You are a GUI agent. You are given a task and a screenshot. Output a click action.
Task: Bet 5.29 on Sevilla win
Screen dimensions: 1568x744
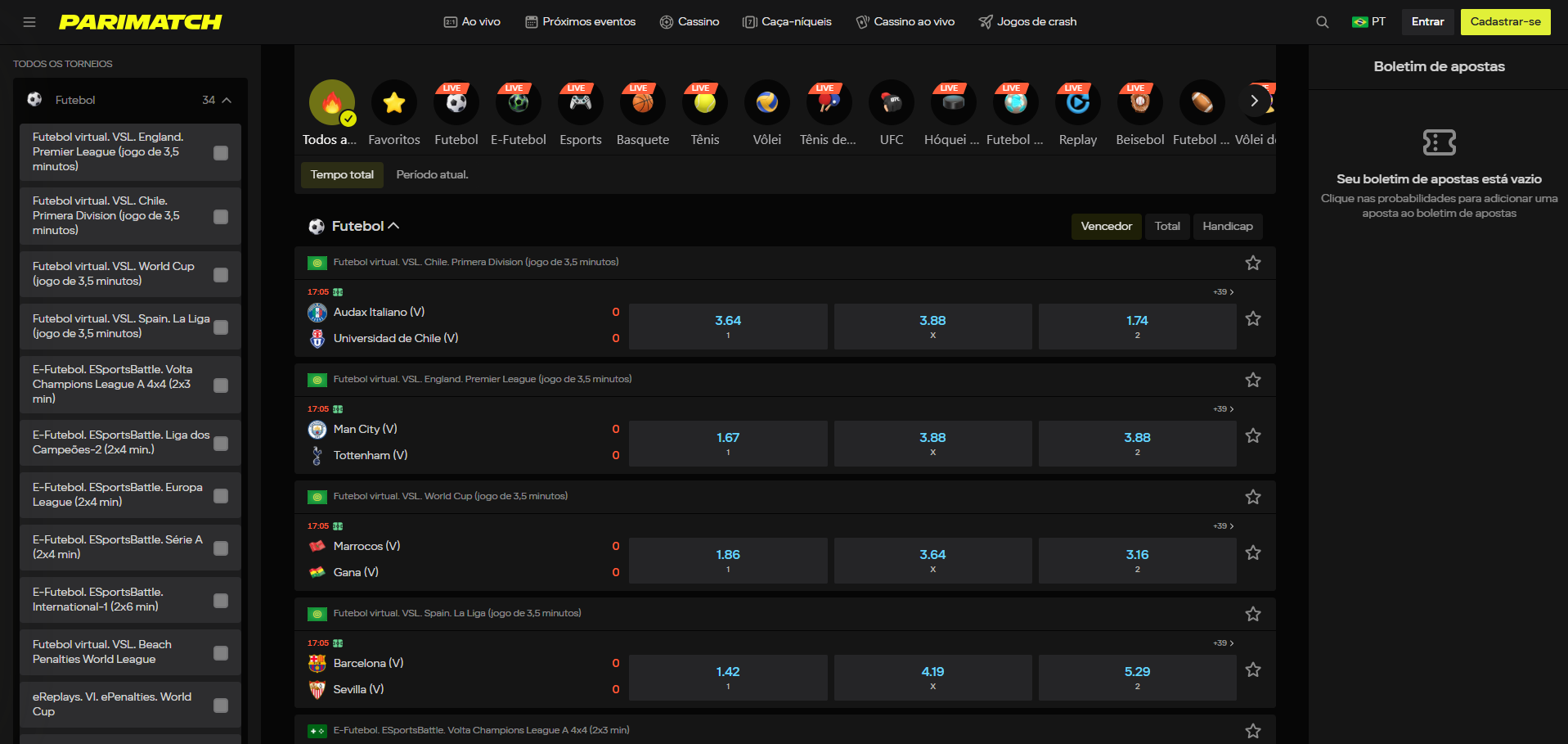pos(1137,678)
